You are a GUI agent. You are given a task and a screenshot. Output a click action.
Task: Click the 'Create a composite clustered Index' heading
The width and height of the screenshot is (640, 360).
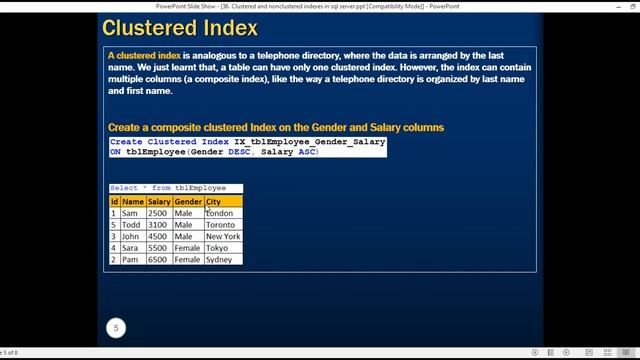click(276, 127)
